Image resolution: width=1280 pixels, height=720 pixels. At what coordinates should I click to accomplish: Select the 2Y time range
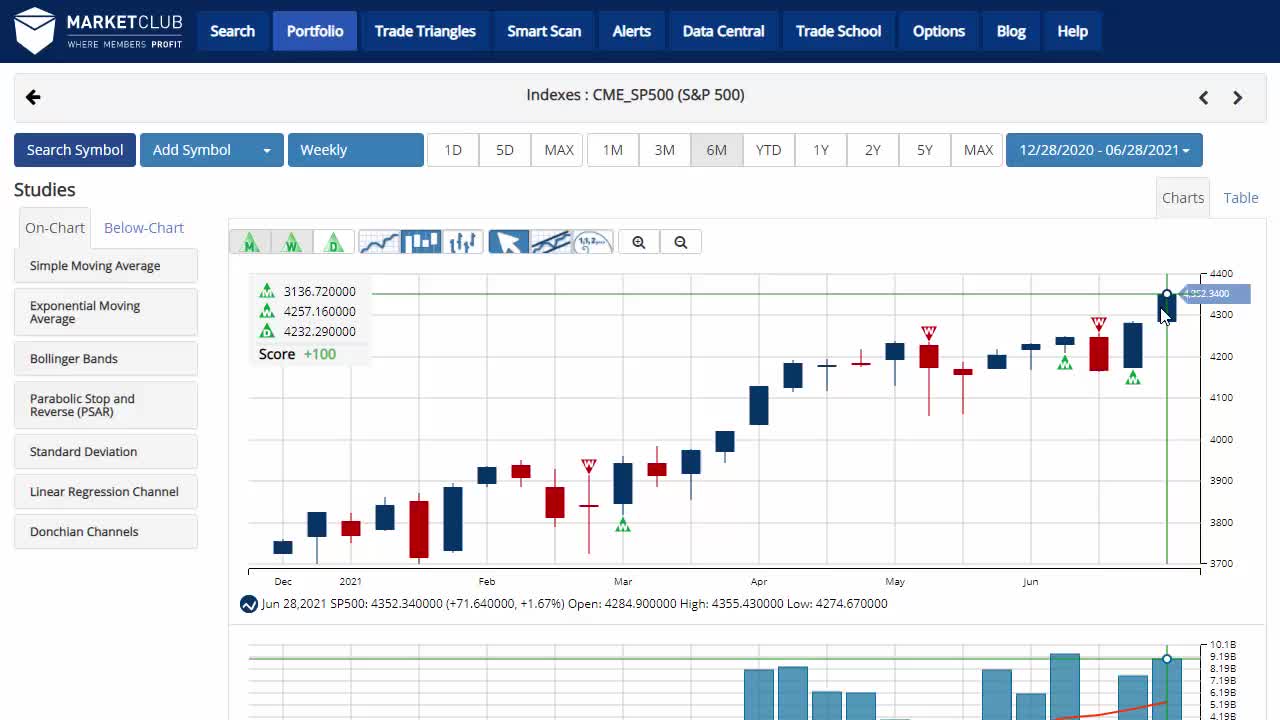point(873,150)
